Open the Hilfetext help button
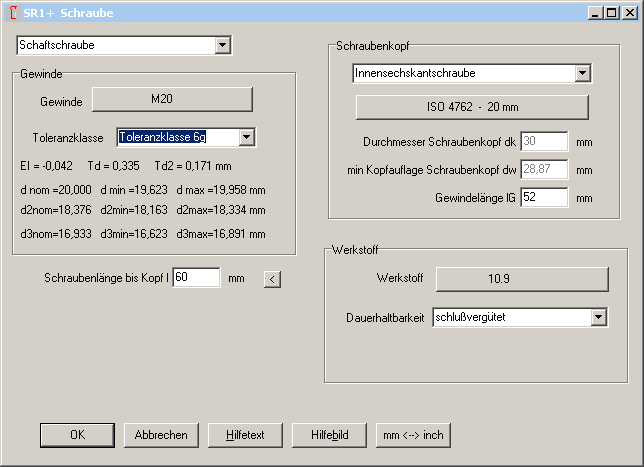Viewport: 644px width, 467px height. click(245, 435)
